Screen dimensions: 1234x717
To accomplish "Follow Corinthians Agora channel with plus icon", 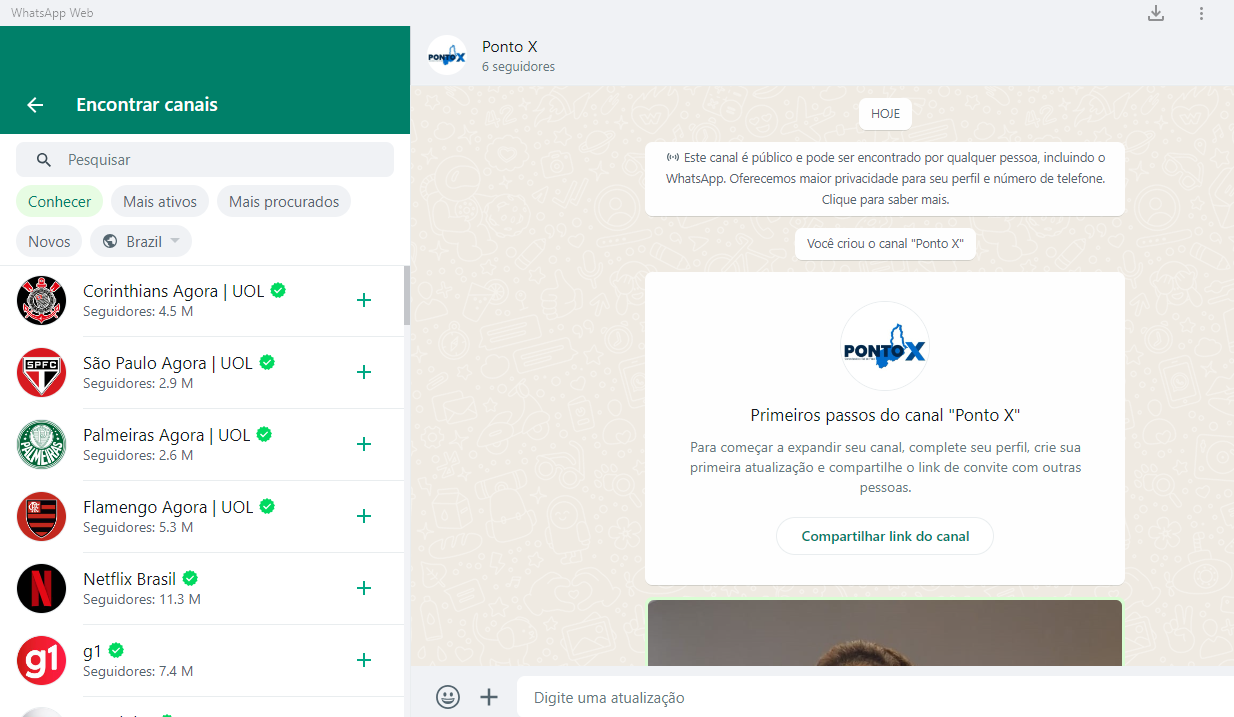I will click(364, 300).
